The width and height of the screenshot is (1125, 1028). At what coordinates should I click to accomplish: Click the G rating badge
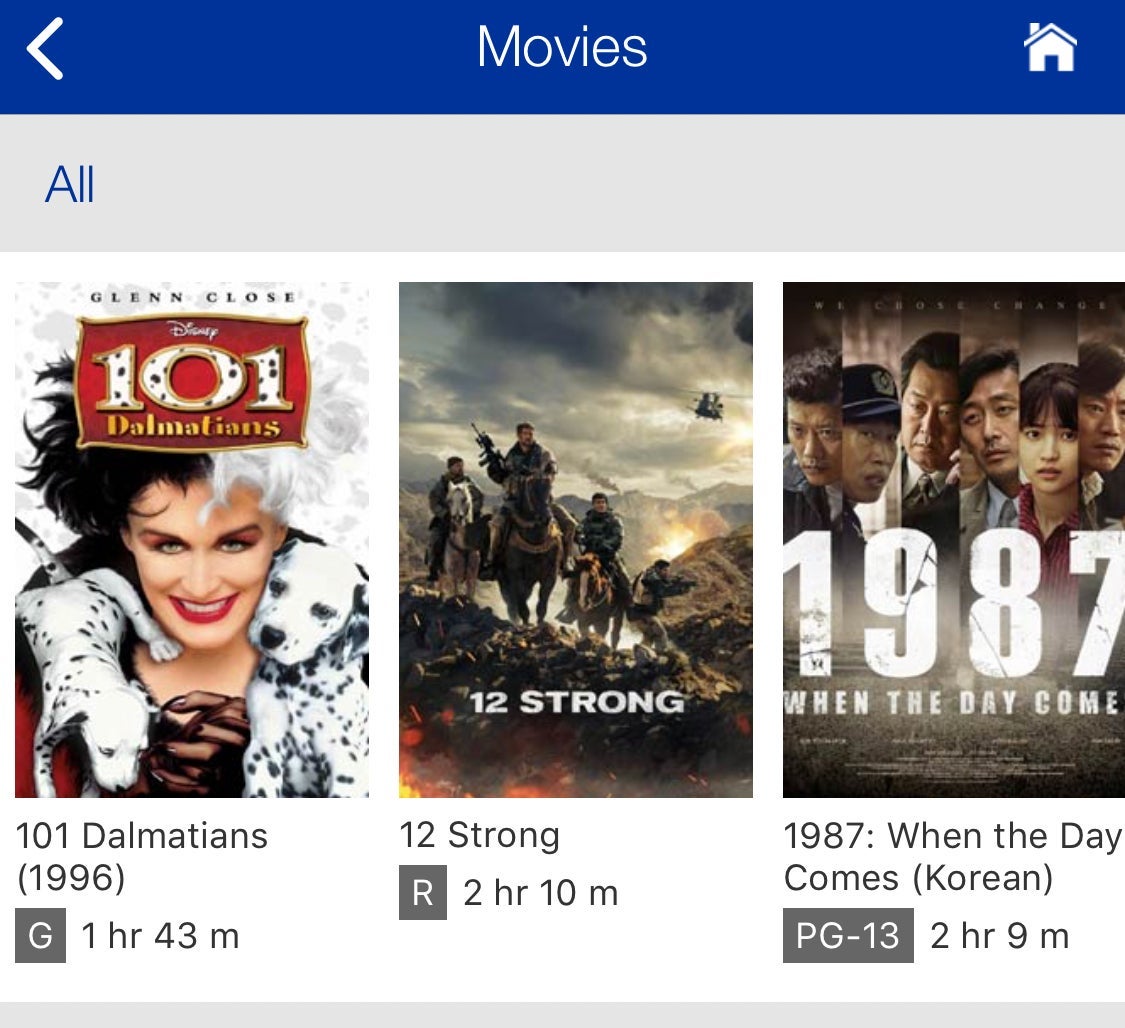tap(41, 936)
